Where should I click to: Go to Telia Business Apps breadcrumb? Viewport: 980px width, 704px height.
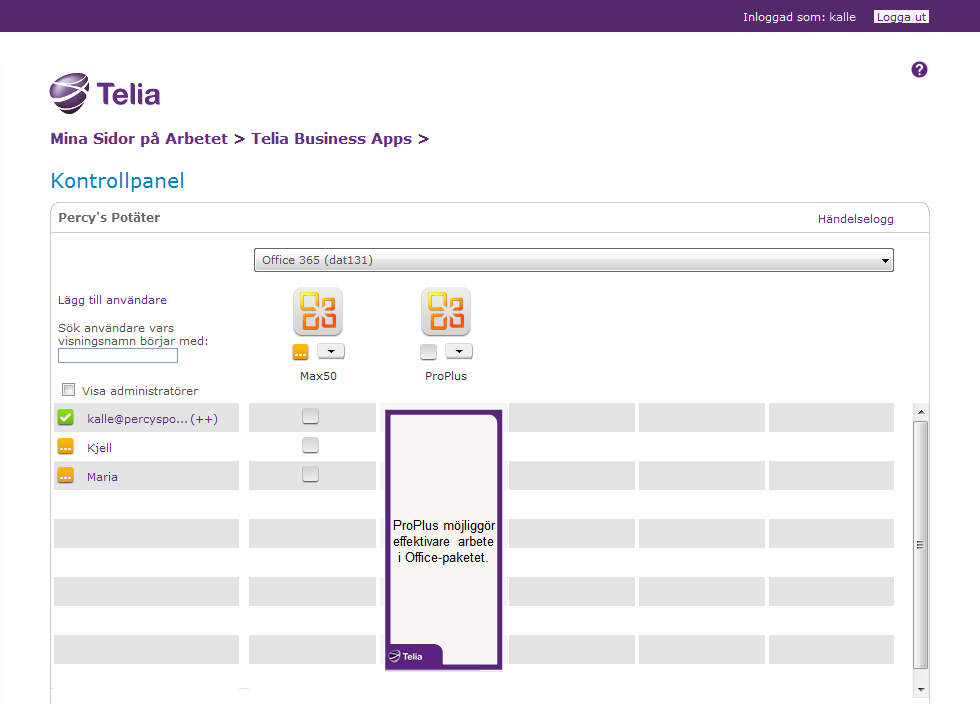click(x=331, y=139)
